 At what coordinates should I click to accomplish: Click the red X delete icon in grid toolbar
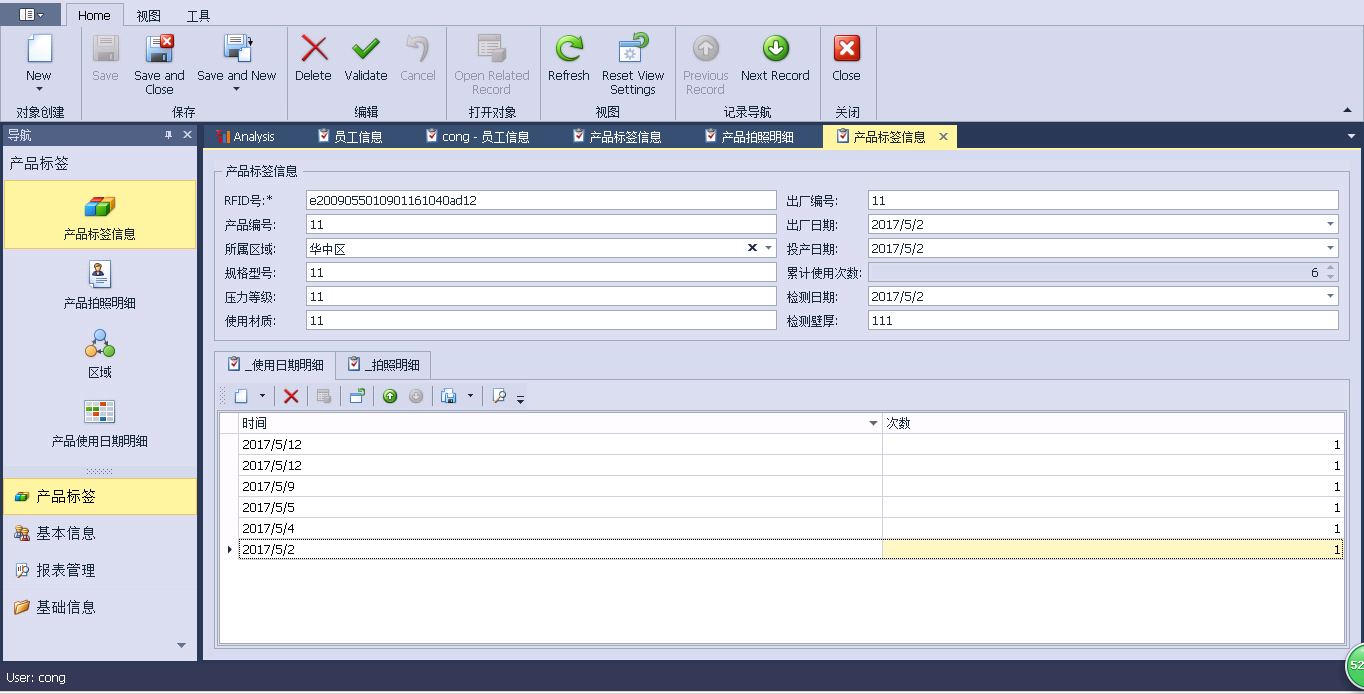291,396
